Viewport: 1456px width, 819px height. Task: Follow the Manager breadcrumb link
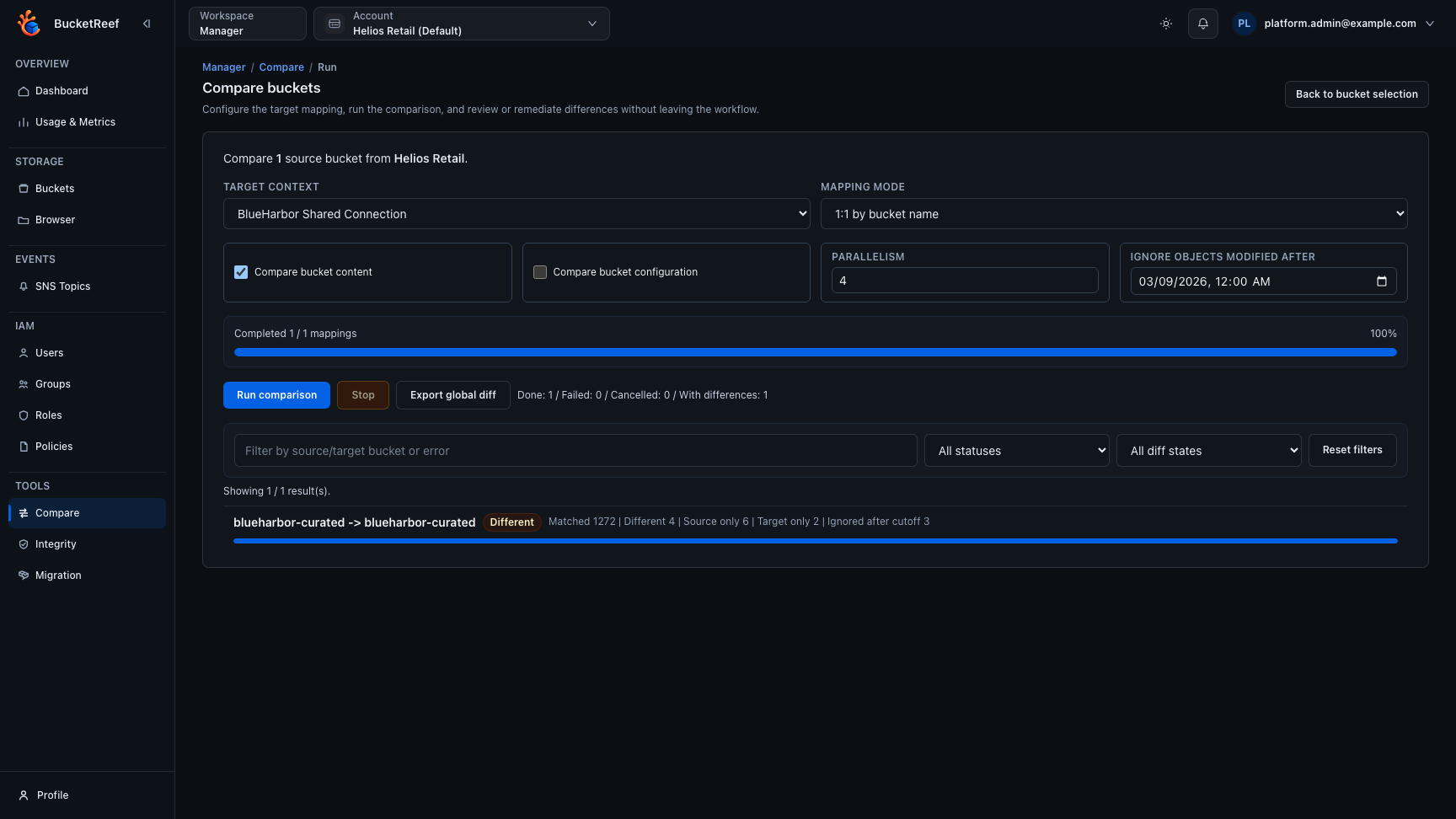tap(224, 67)
